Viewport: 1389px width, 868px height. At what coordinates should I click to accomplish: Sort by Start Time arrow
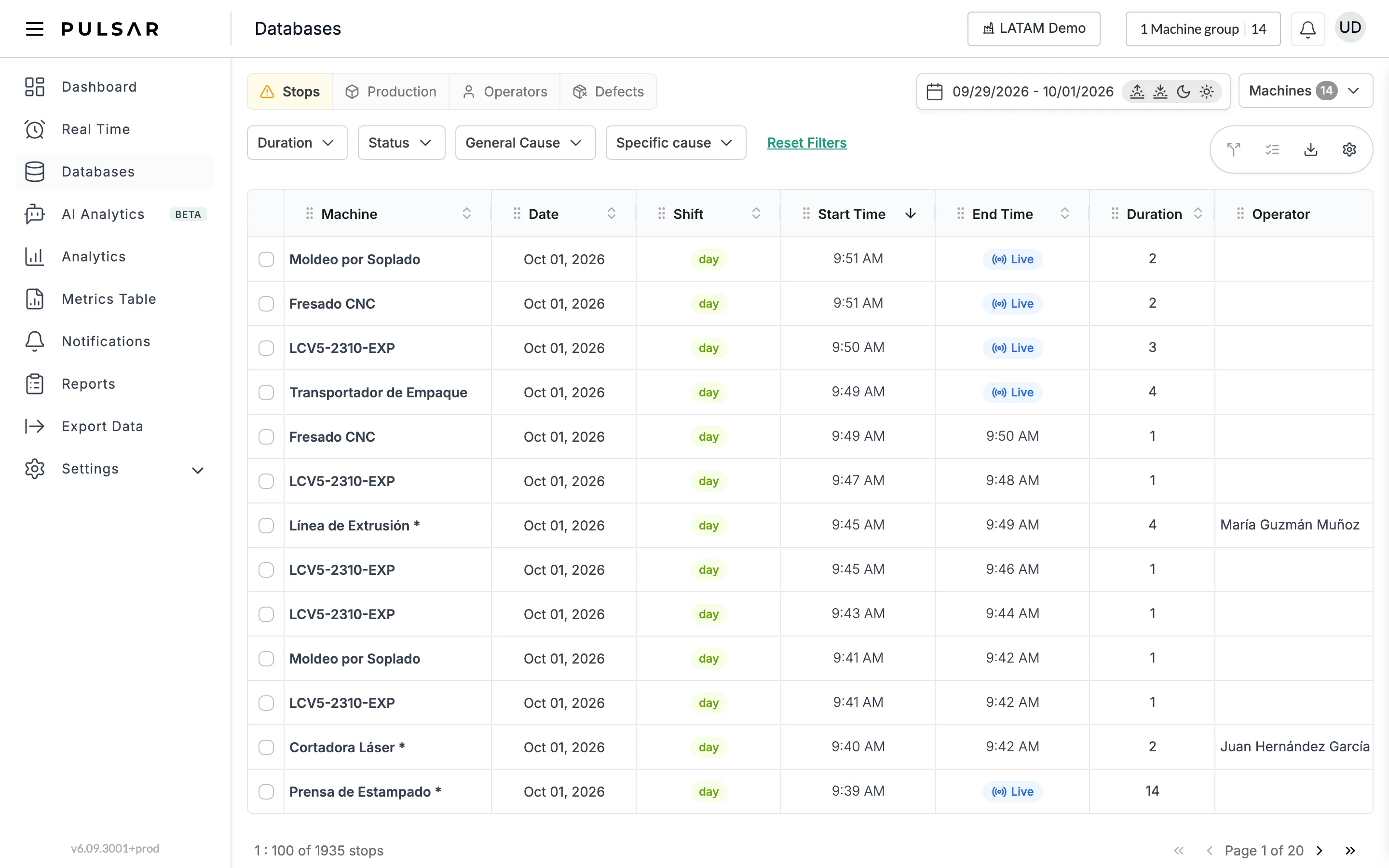[910, 214]
